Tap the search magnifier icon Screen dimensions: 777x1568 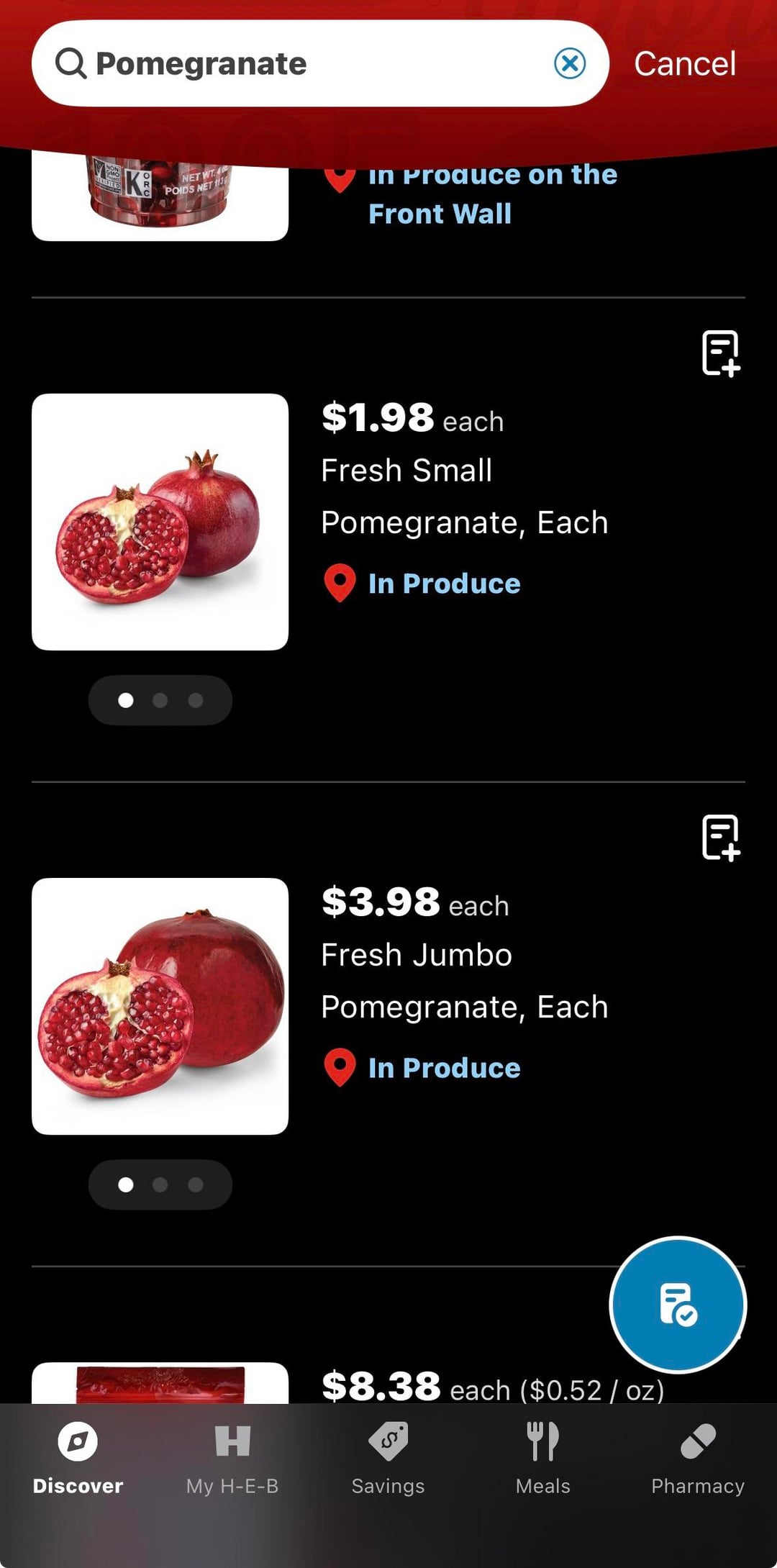[x=71, y=63]
